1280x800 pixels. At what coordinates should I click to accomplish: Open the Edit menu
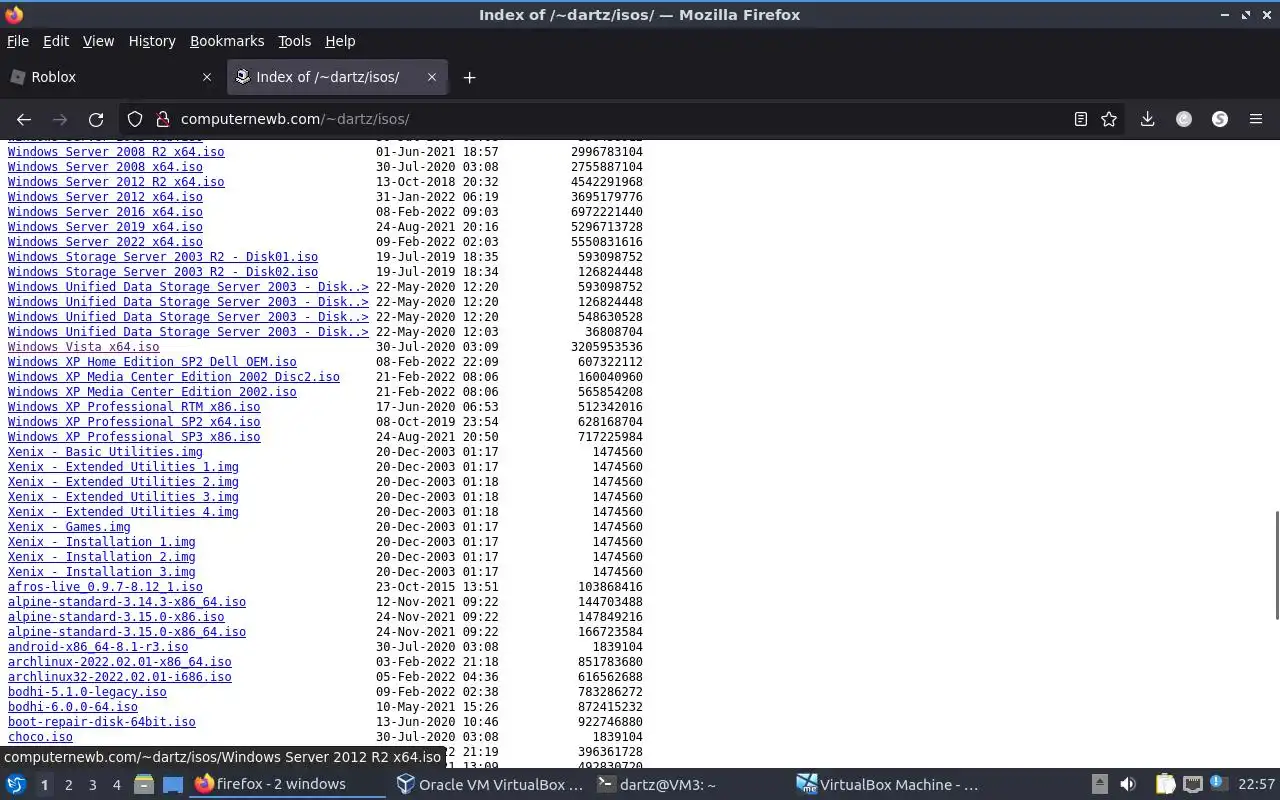[x=56, y=41]
